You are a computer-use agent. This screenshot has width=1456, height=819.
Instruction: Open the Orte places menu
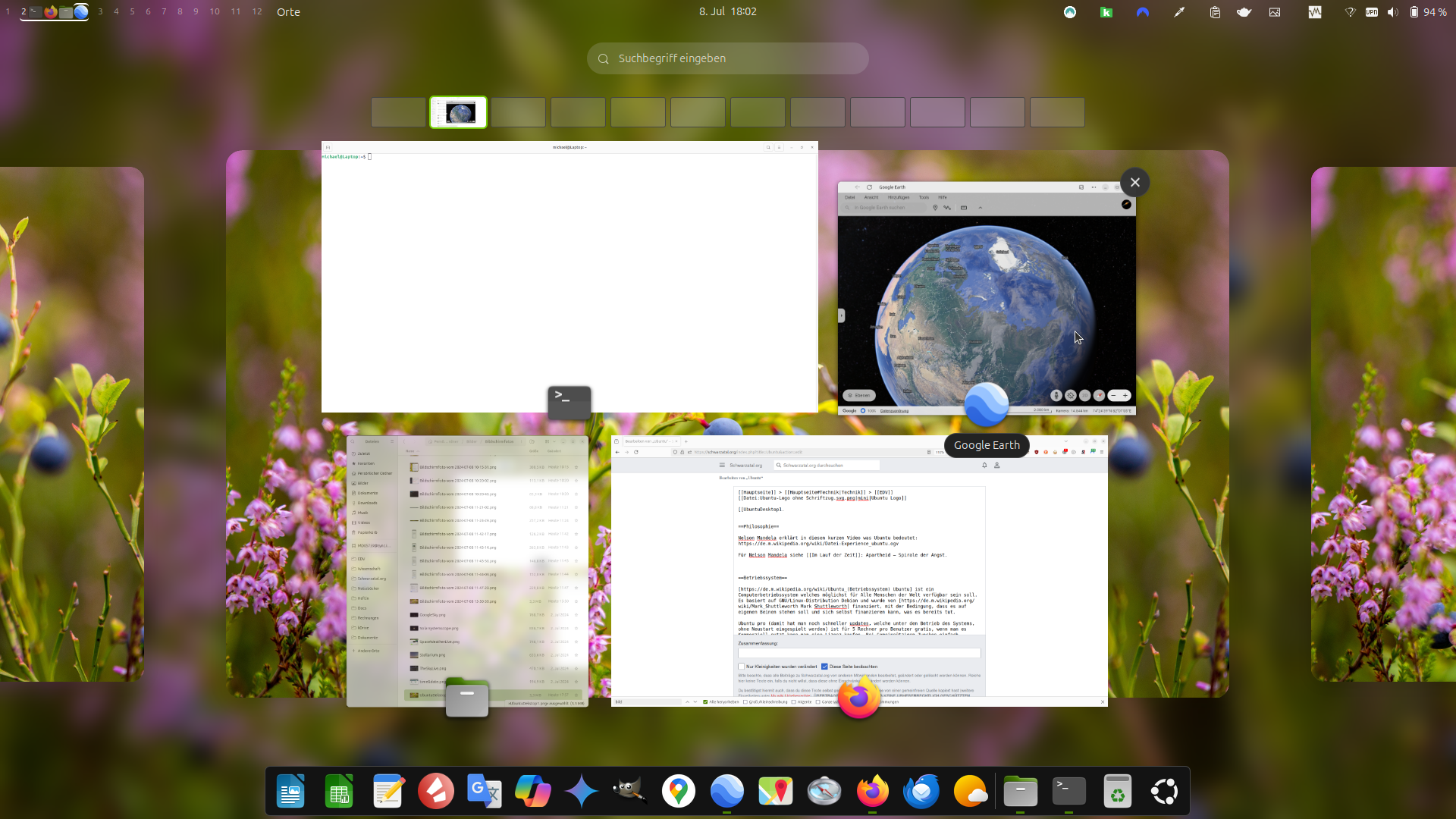coord(288,12)
